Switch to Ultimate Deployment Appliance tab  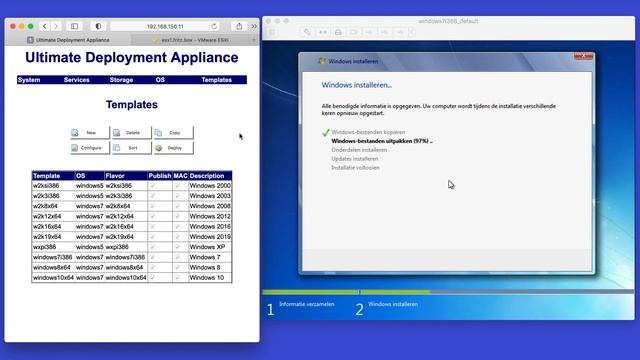(x=68, y=40)
